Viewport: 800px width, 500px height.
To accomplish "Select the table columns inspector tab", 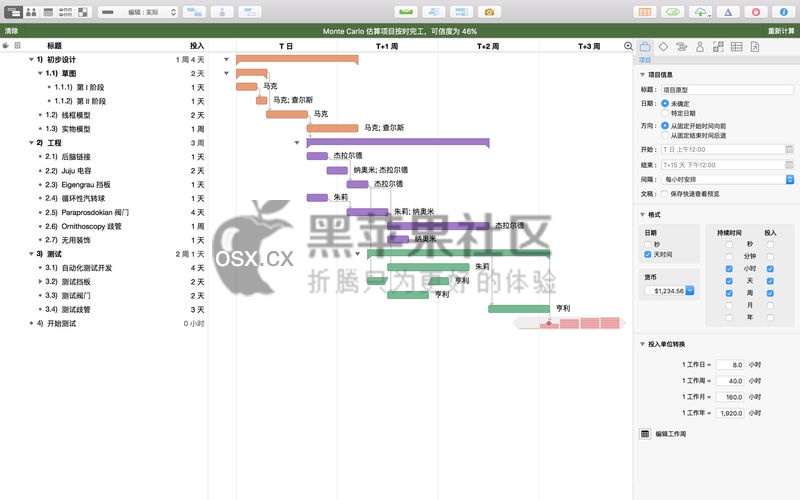I will click(x=736, y=47).
